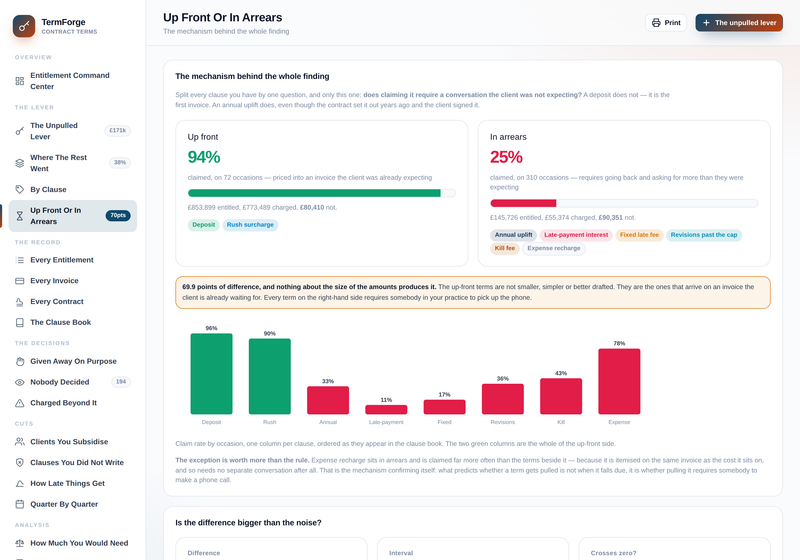
Task: Go to How Much You Would Need
Action: tap(72, 544)
